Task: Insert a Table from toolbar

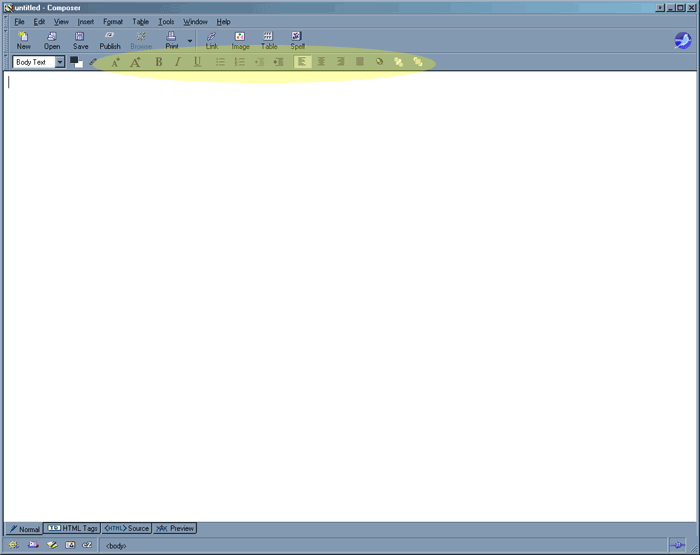Action: coord(269,40)
